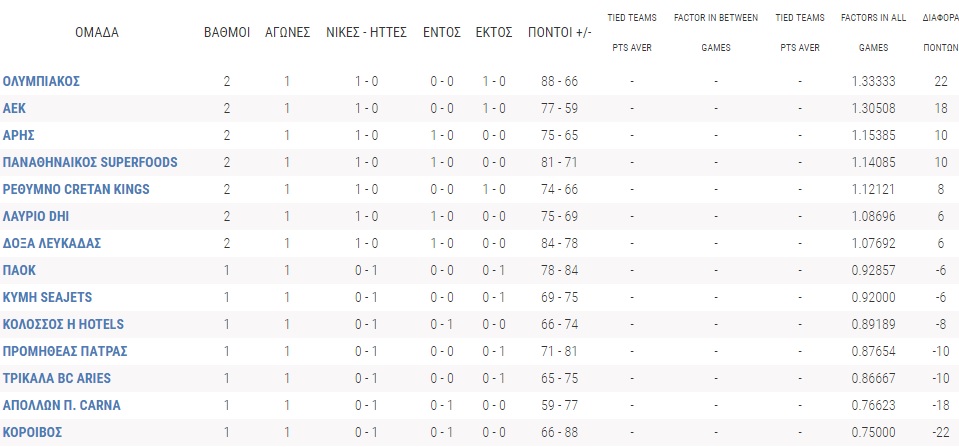959x447 pixels.
Task: Open the ΠΡΟΜΗΘΕΑΣ ΠΑΤΡΑΣ team page
Action: coord(65,351)
